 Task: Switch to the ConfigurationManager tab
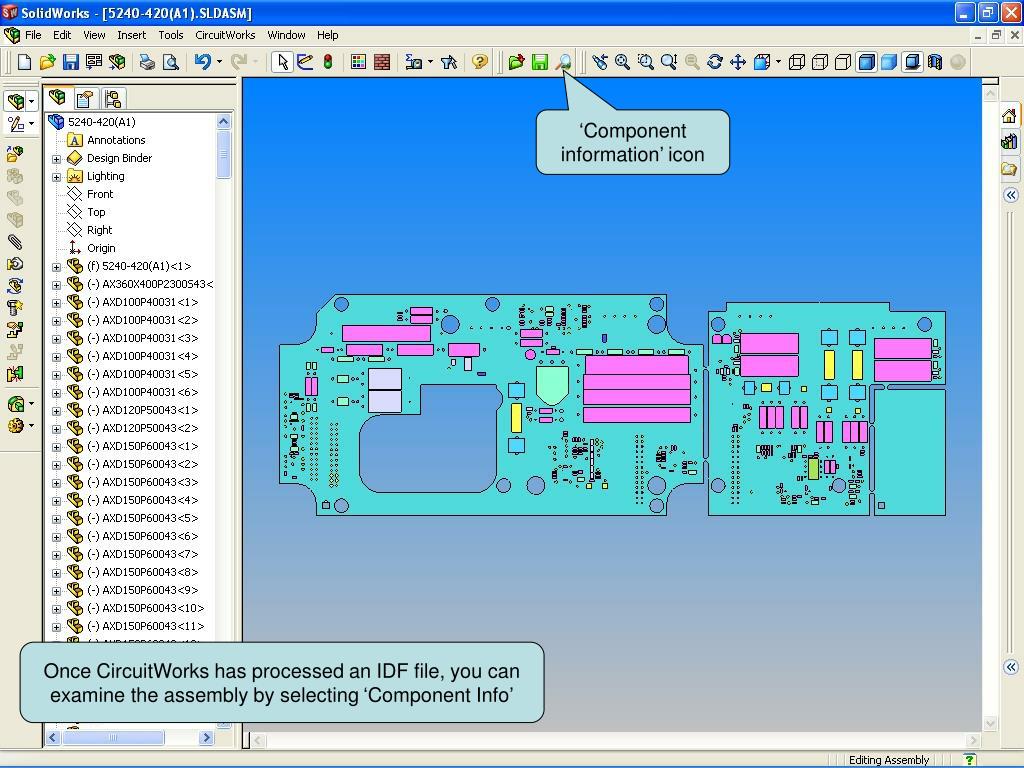tap(112, 99)
